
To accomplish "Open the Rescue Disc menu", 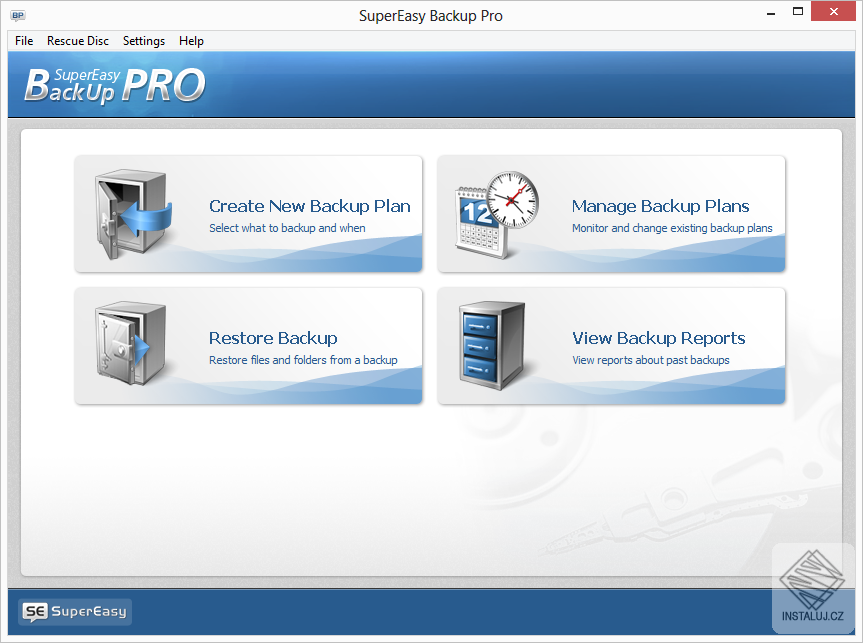I will click(77, 41).
